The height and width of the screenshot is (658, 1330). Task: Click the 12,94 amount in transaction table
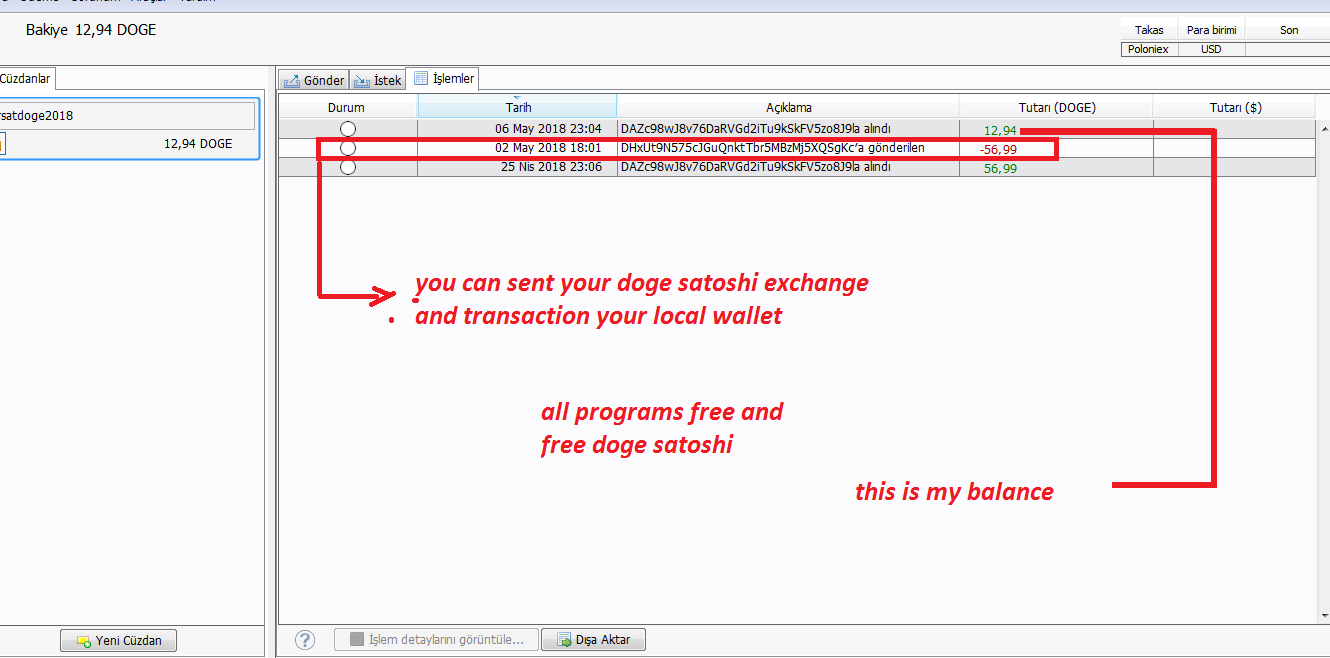tap(1000, 130)
